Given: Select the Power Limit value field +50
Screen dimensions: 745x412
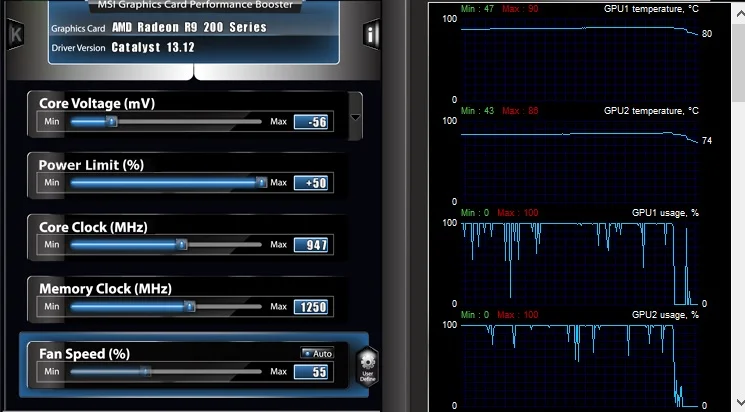Looking at the screenshot, I should pyautogui.click(x=311, y=183).
